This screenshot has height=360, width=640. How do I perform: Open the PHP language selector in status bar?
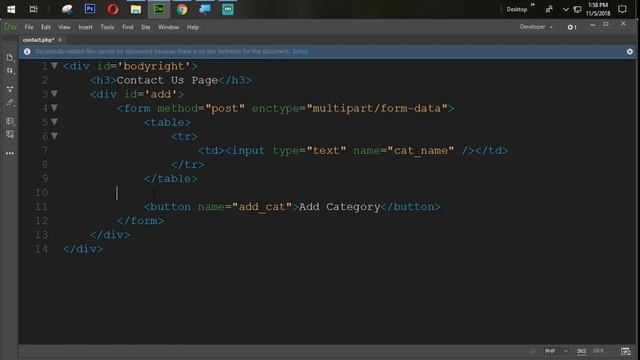[556, 351]
